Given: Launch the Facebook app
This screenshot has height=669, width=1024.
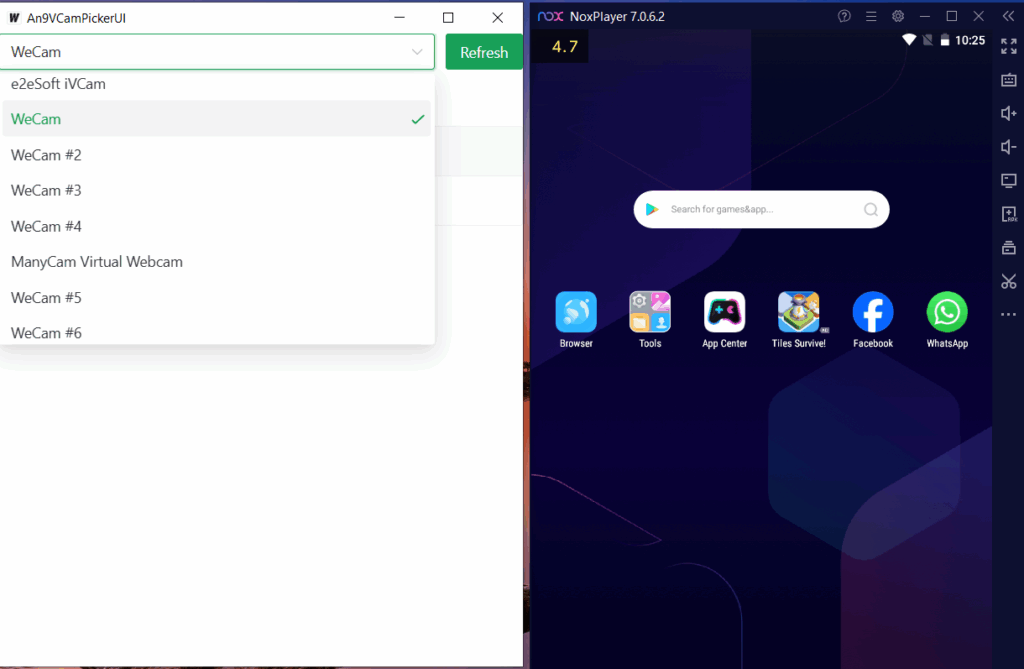Looking at the screenshot, I should [872, 313].
